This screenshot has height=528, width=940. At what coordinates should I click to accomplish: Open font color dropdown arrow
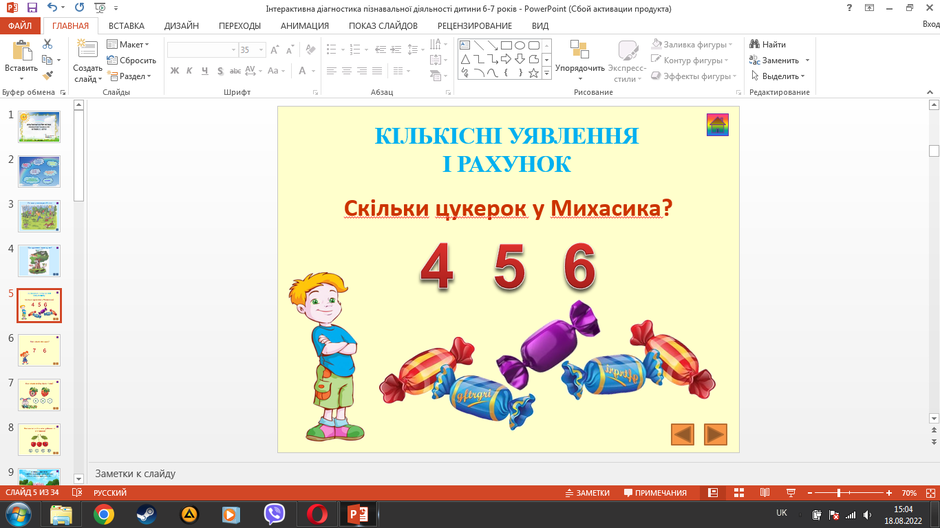[x=314, y=71]
